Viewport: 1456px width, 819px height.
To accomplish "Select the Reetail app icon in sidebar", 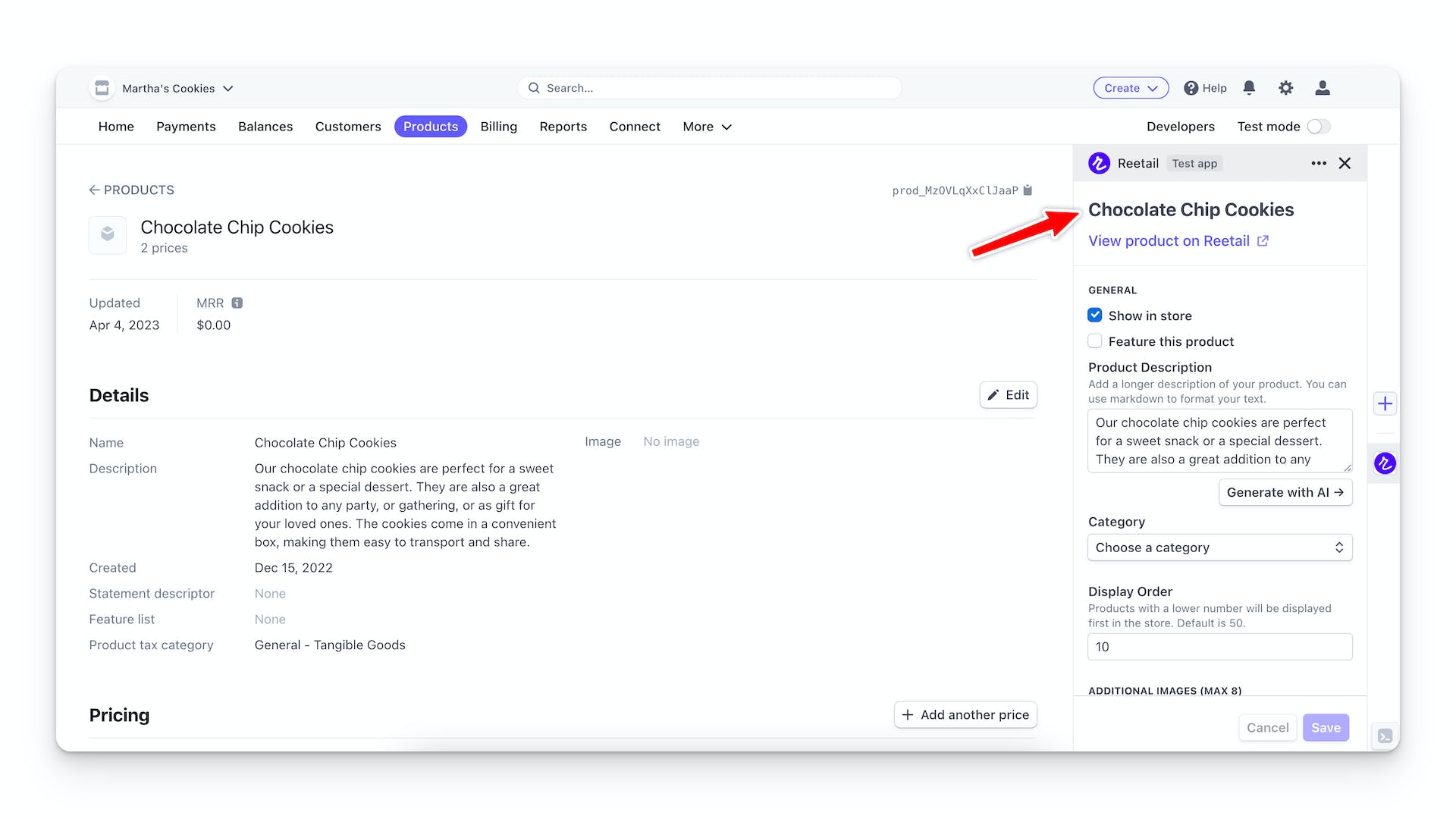I will [1385, 463].
